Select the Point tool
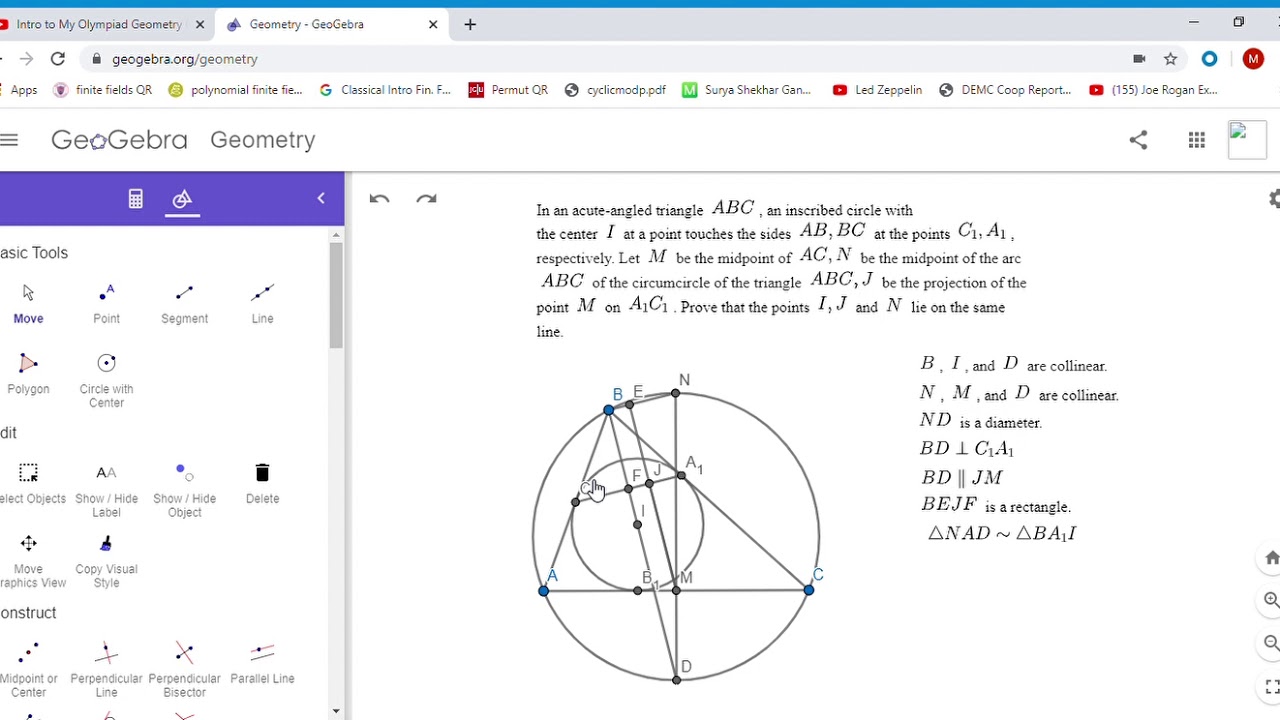The height and width of the screenshot is (720, 1280). tap(106, 303)
